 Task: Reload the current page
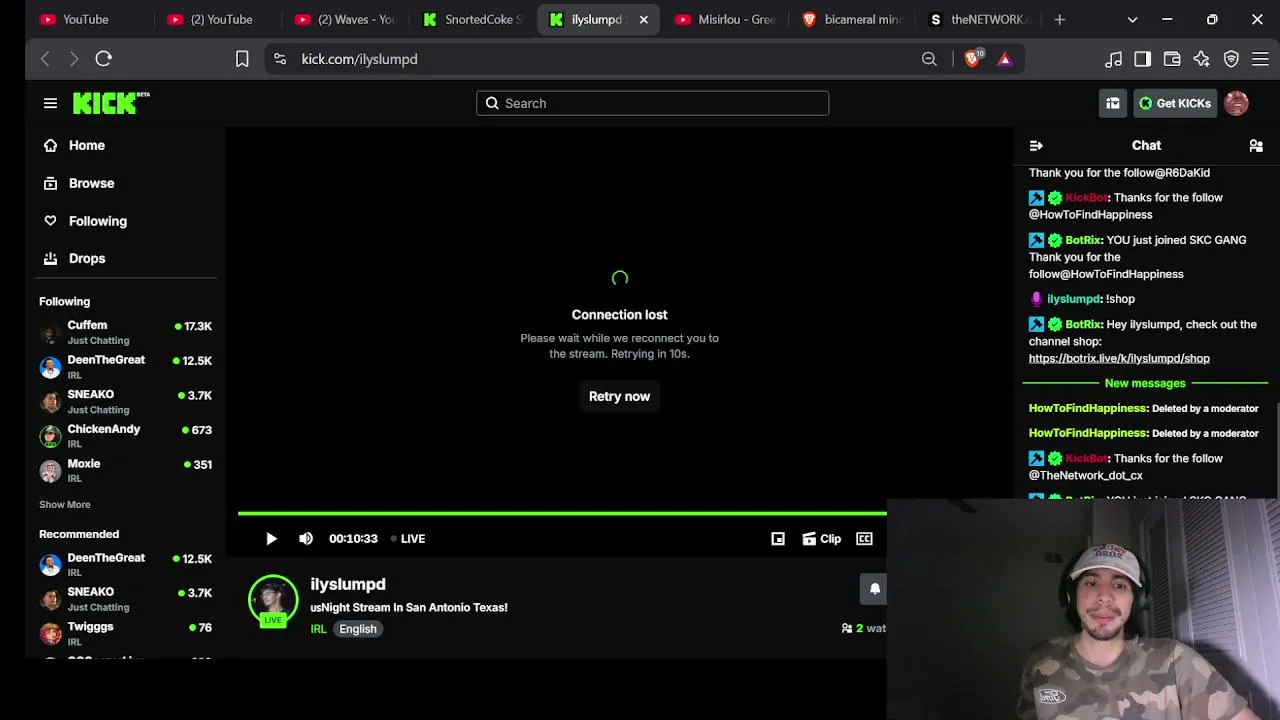click(x=103, y=59)
